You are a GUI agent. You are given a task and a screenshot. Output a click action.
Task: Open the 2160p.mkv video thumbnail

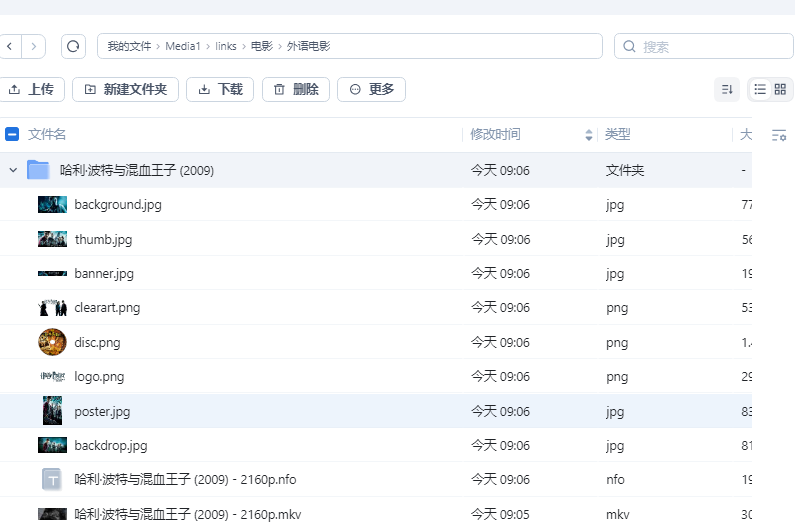(52, 514)
